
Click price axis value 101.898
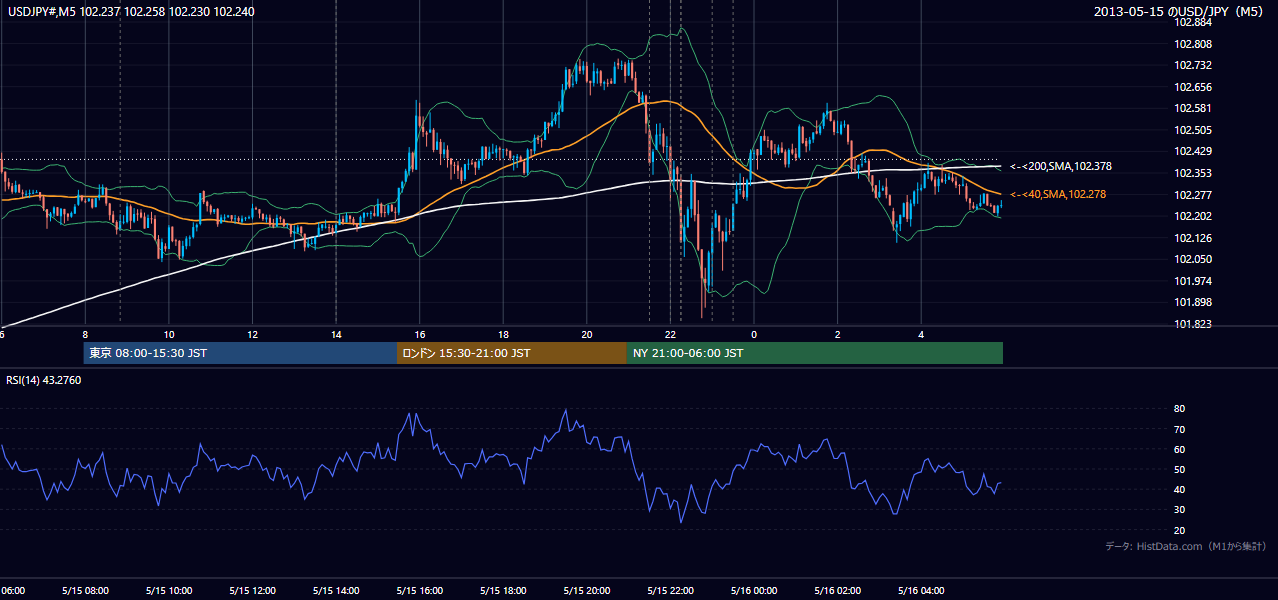(1194, 302)
